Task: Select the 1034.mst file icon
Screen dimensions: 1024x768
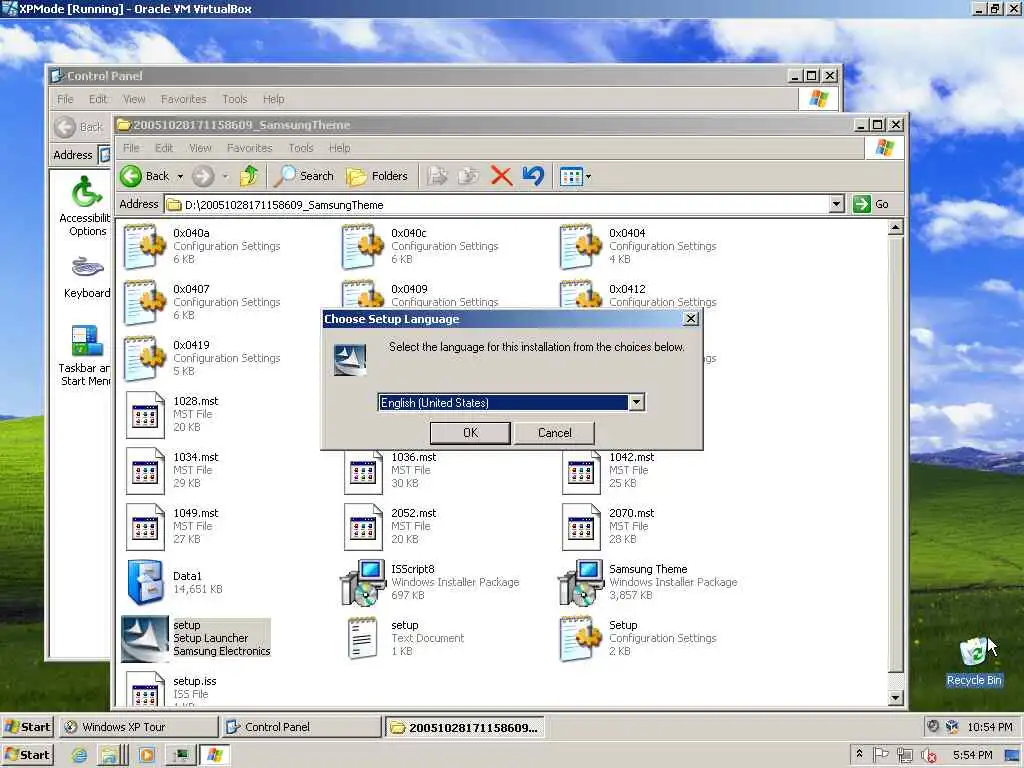Action: coord(145,471)
